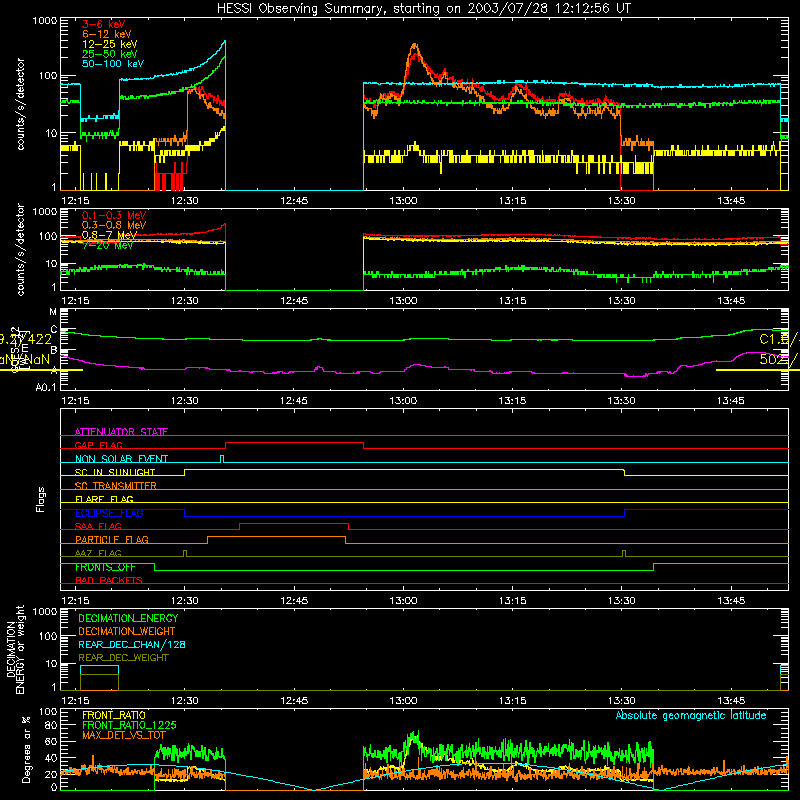Screen dimensions: 800x800
Task: Click the yellow 0.8-7 MeV legend label
Action: [109, 235]
